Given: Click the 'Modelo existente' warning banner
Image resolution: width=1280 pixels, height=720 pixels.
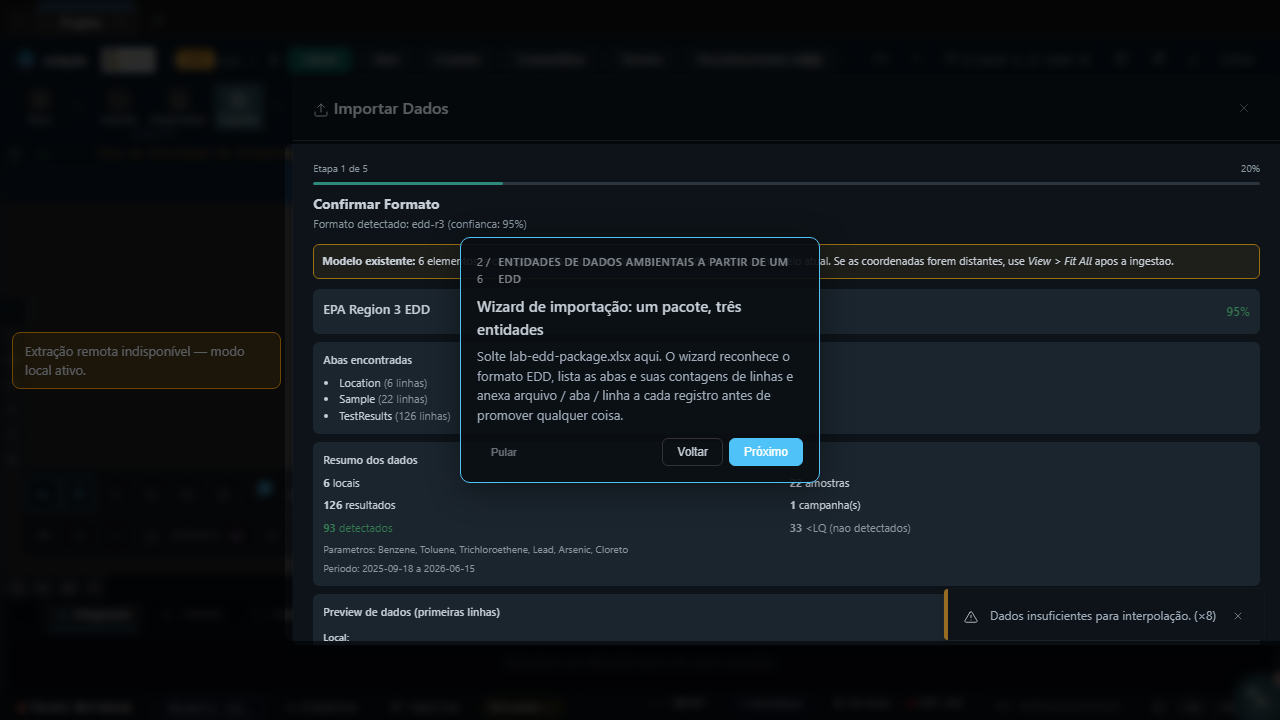Looking at the screenshot, I should [x=786, y=261].
